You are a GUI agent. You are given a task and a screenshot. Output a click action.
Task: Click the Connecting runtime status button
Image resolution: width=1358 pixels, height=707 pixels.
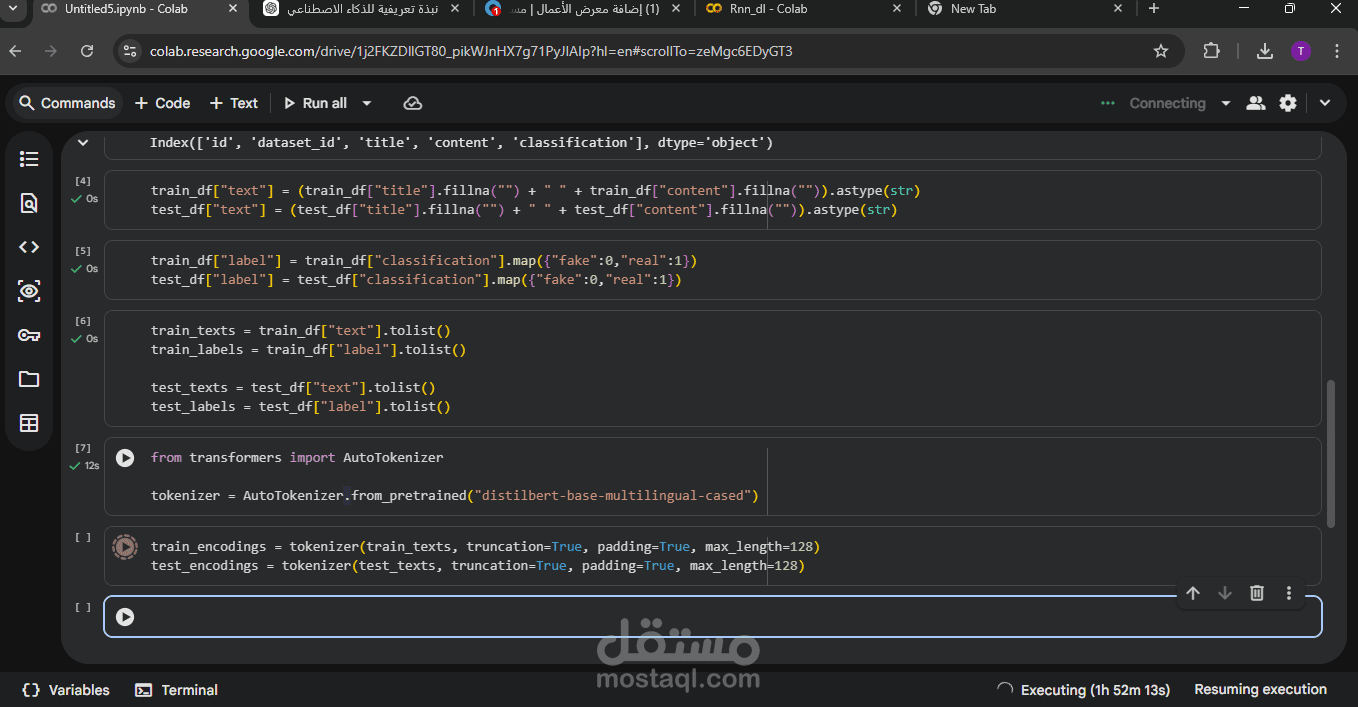pos(1153,103)
